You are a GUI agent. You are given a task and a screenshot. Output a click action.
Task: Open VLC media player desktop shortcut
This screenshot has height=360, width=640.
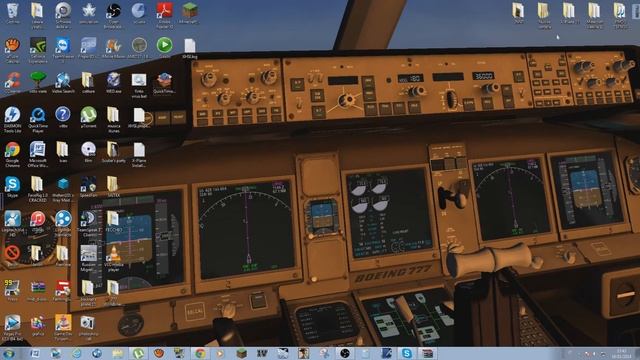pos(113,259)
